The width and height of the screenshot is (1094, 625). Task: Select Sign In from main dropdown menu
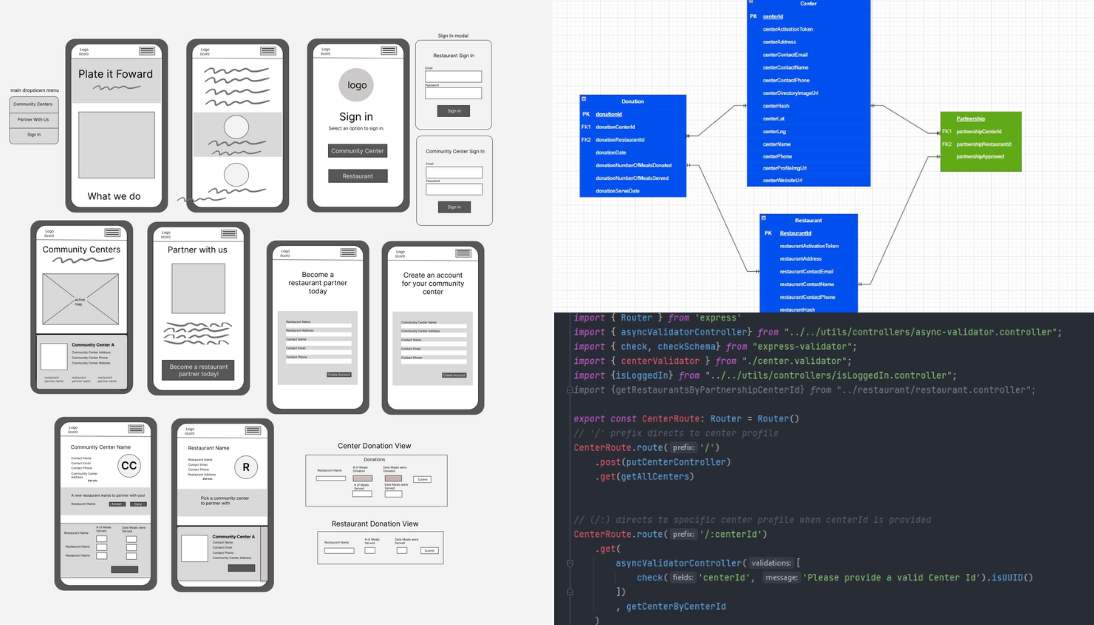click(33, 134)
